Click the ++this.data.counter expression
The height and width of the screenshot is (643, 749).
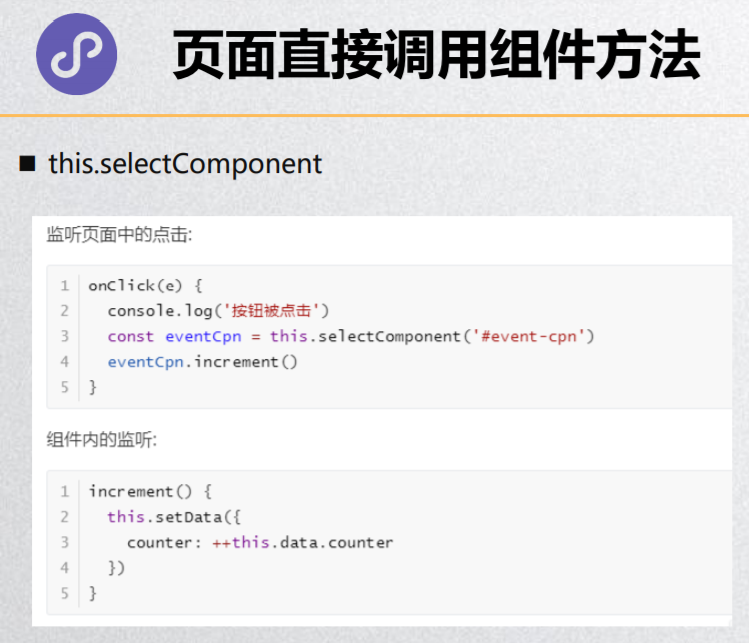[x=303, y=543]
